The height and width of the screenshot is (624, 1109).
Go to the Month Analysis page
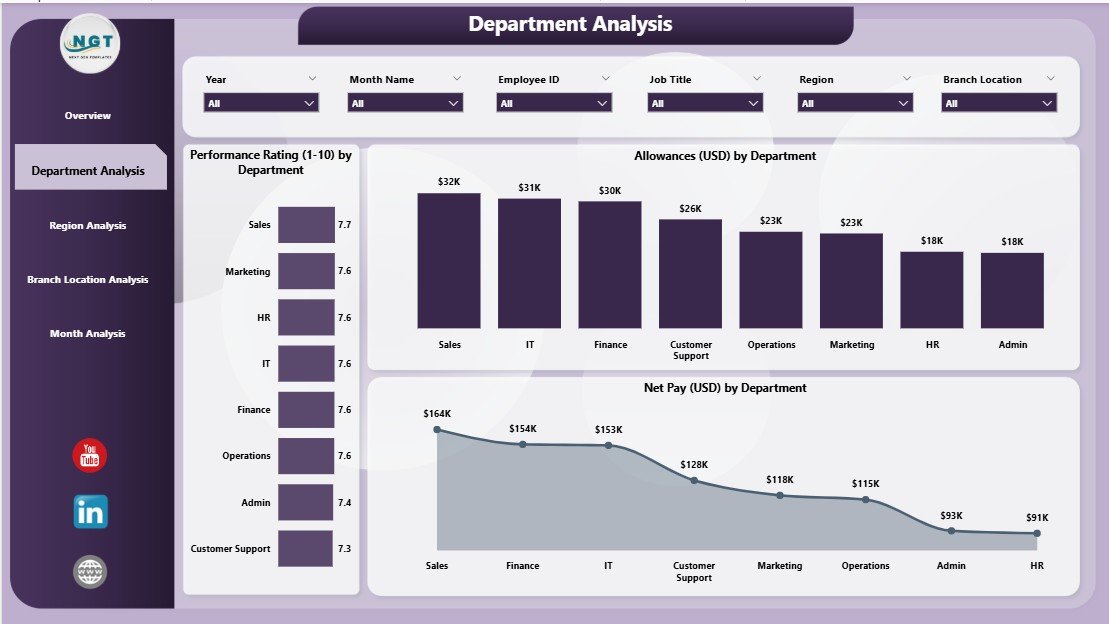coord(87,333)
